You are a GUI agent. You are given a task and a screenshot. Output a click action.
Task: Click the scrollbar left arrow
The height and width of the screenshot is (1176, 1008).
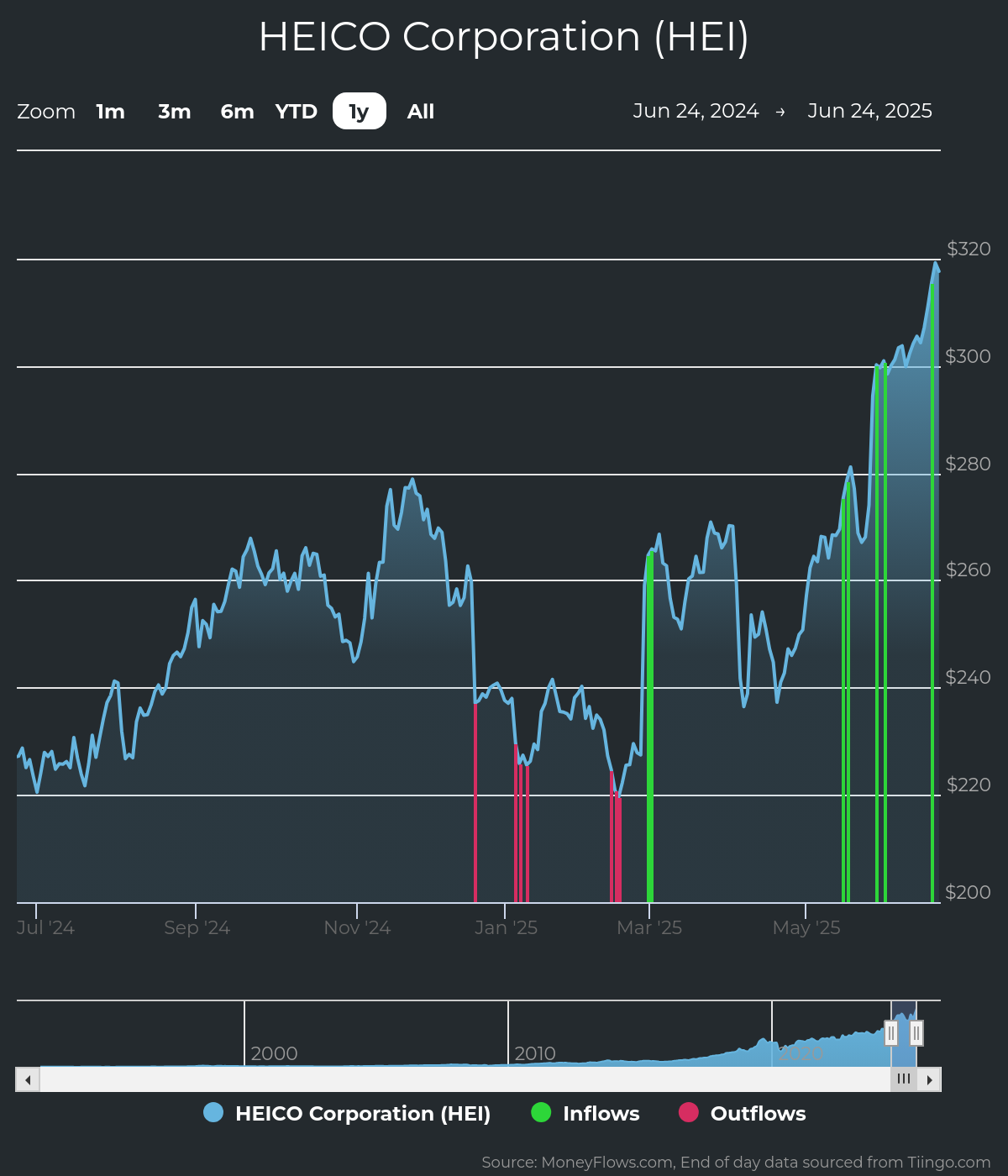pos(28,1079)
